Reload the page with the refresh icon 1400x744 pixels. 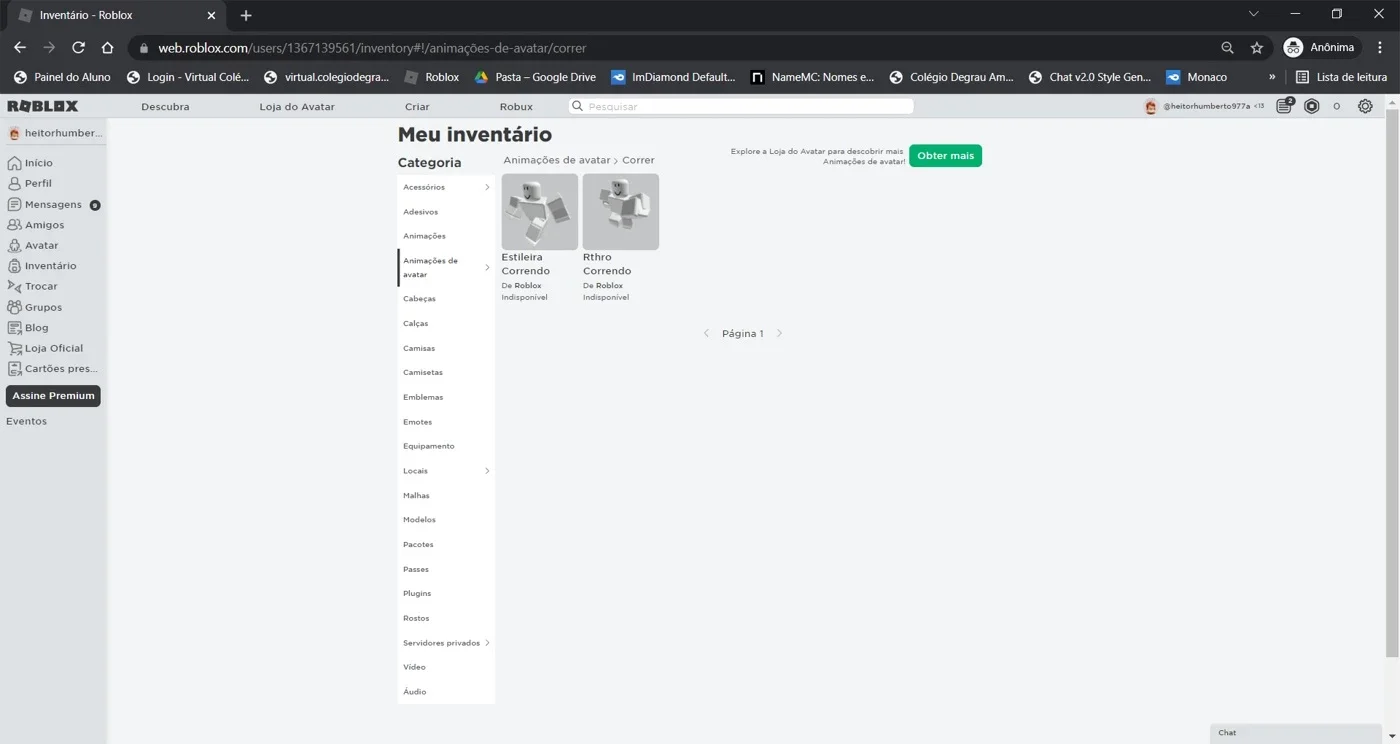pos(78,48)
